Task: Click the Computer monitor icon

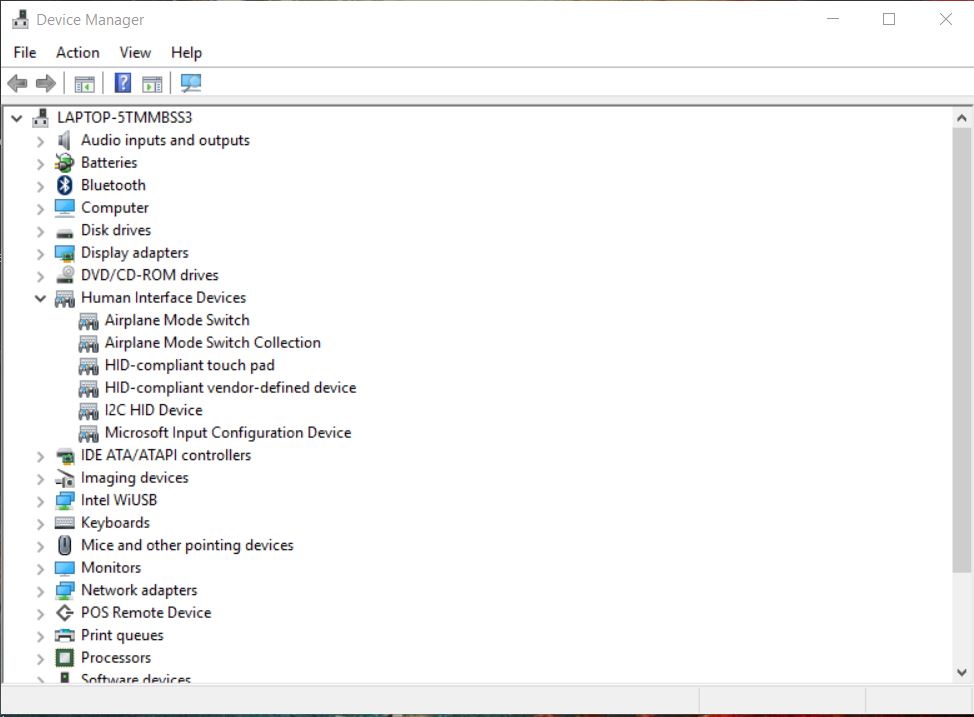Action: (65, 208)
